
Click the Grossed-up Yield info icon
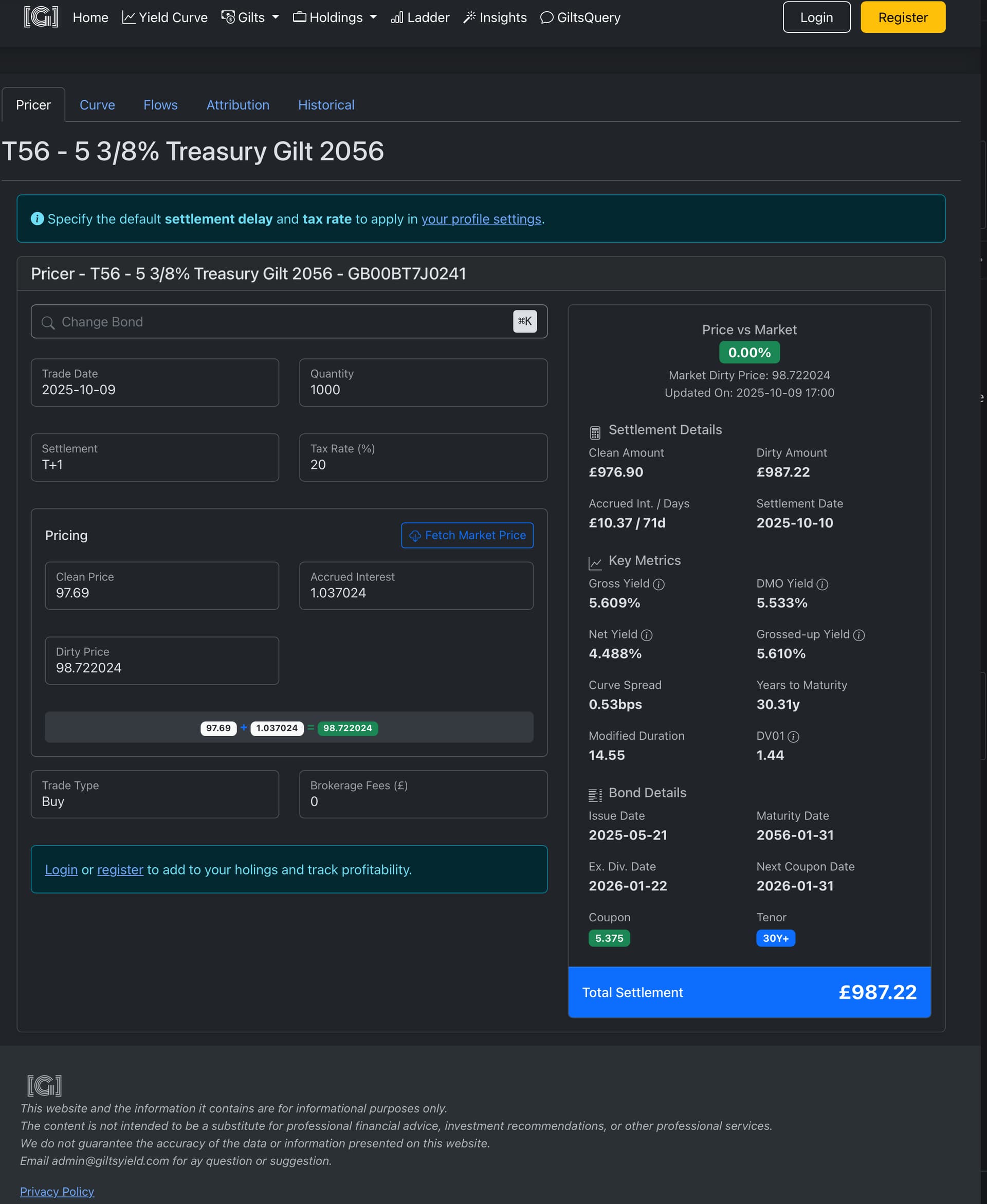pos(859,635)
